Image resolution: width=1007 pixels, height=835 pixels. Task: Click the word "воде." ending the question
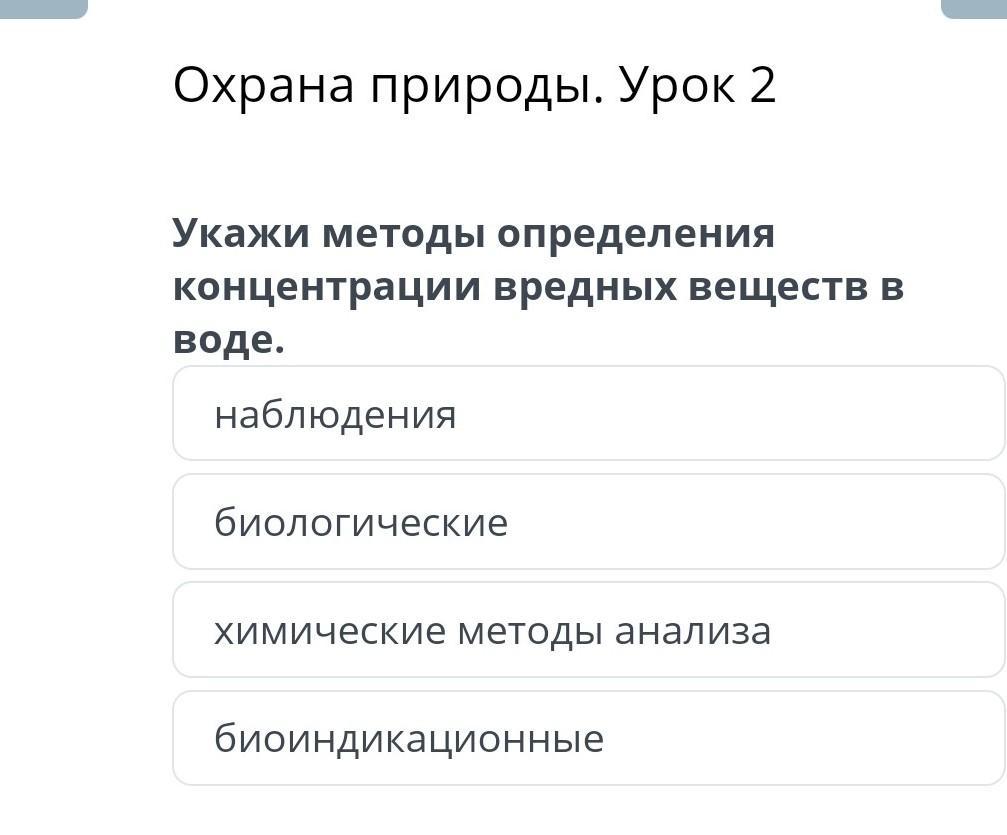tap(229, 340)
